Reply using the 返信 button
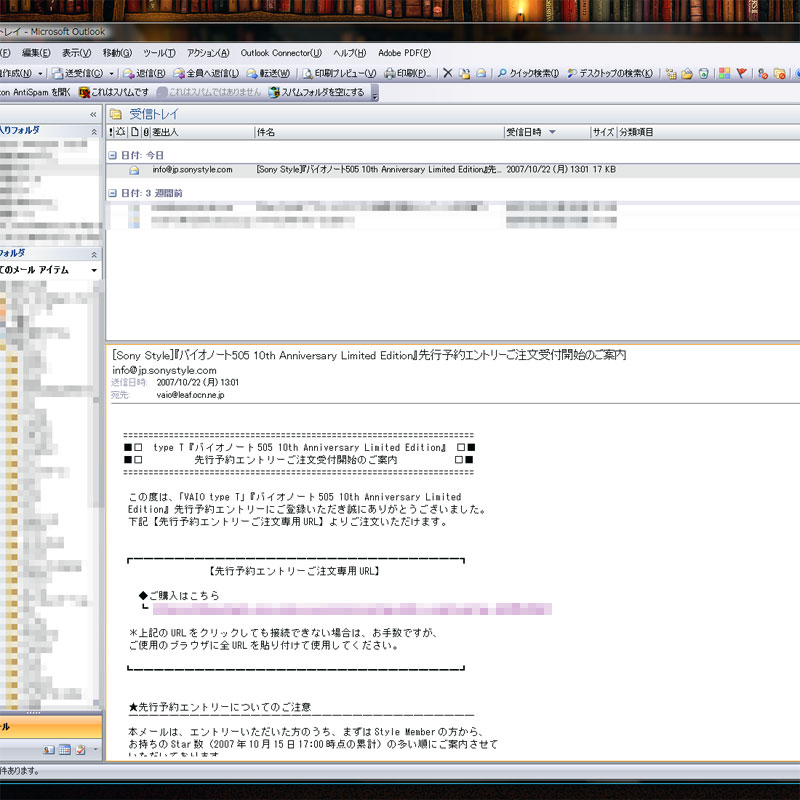Viewport: 800px width, 800px height. [144, 73]
